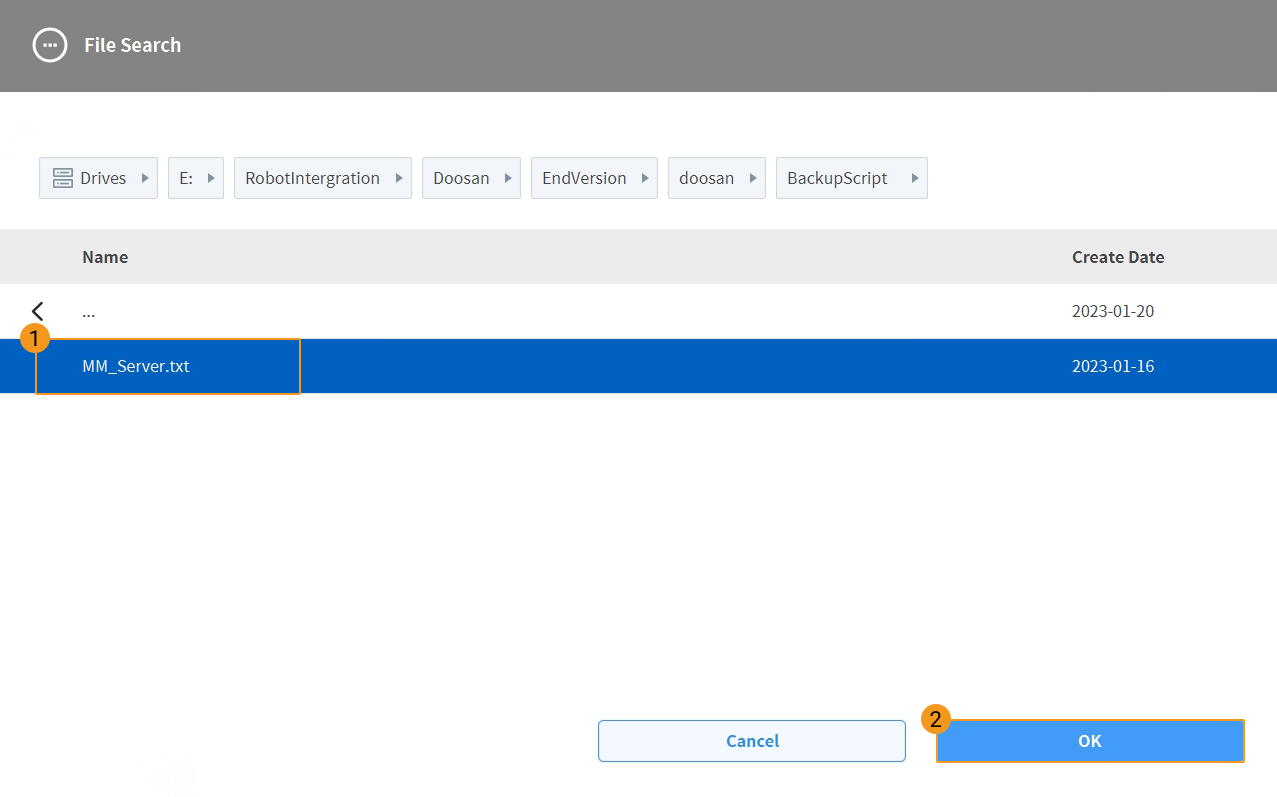Screen dimensions: 1277x797
Task: Click the 2023-01-20 date cell
Action: (x=1113, y=311)
